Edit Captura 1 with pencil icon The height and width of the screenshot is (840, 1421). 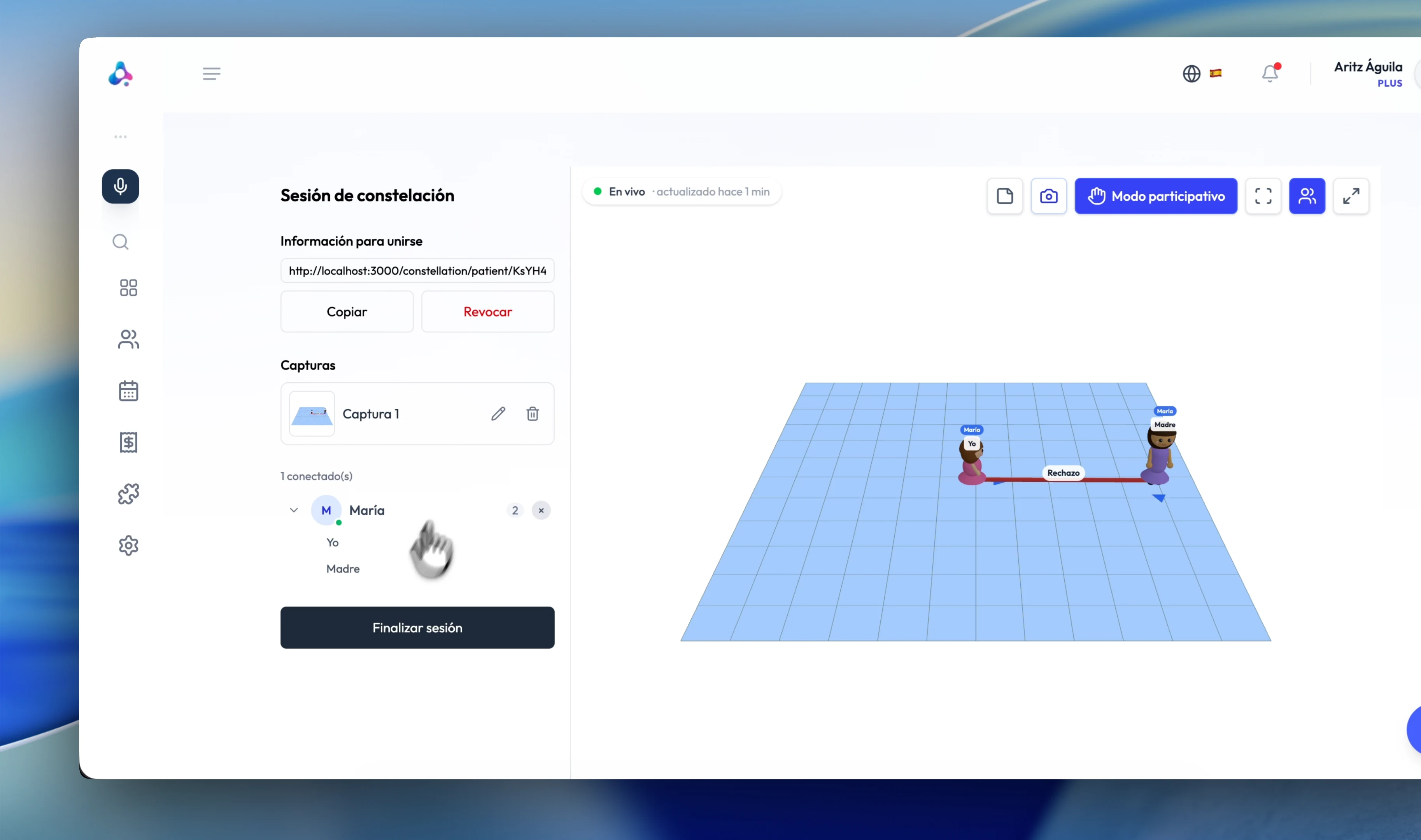(x=498, y=414)
